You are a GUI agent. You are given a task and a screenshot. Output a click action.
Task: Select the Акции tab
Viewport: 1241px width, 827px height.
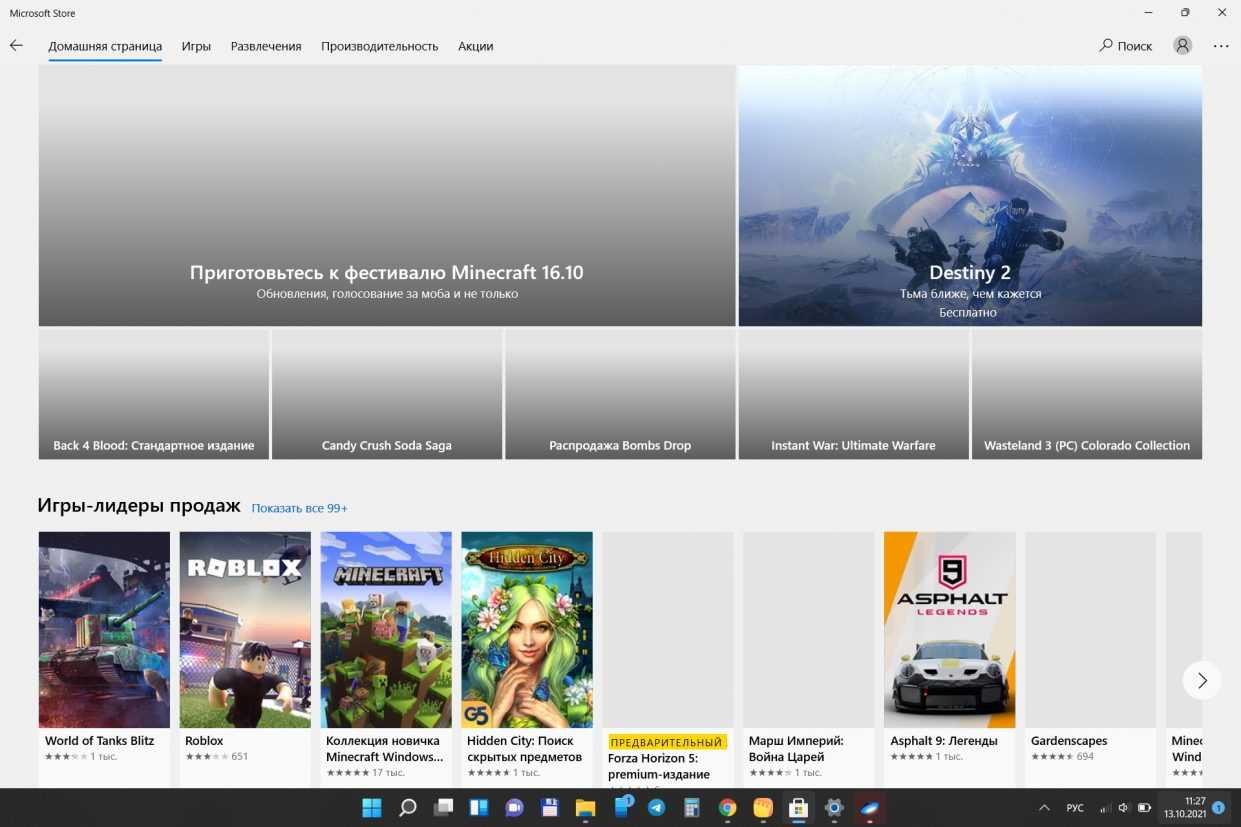[475, 46]
